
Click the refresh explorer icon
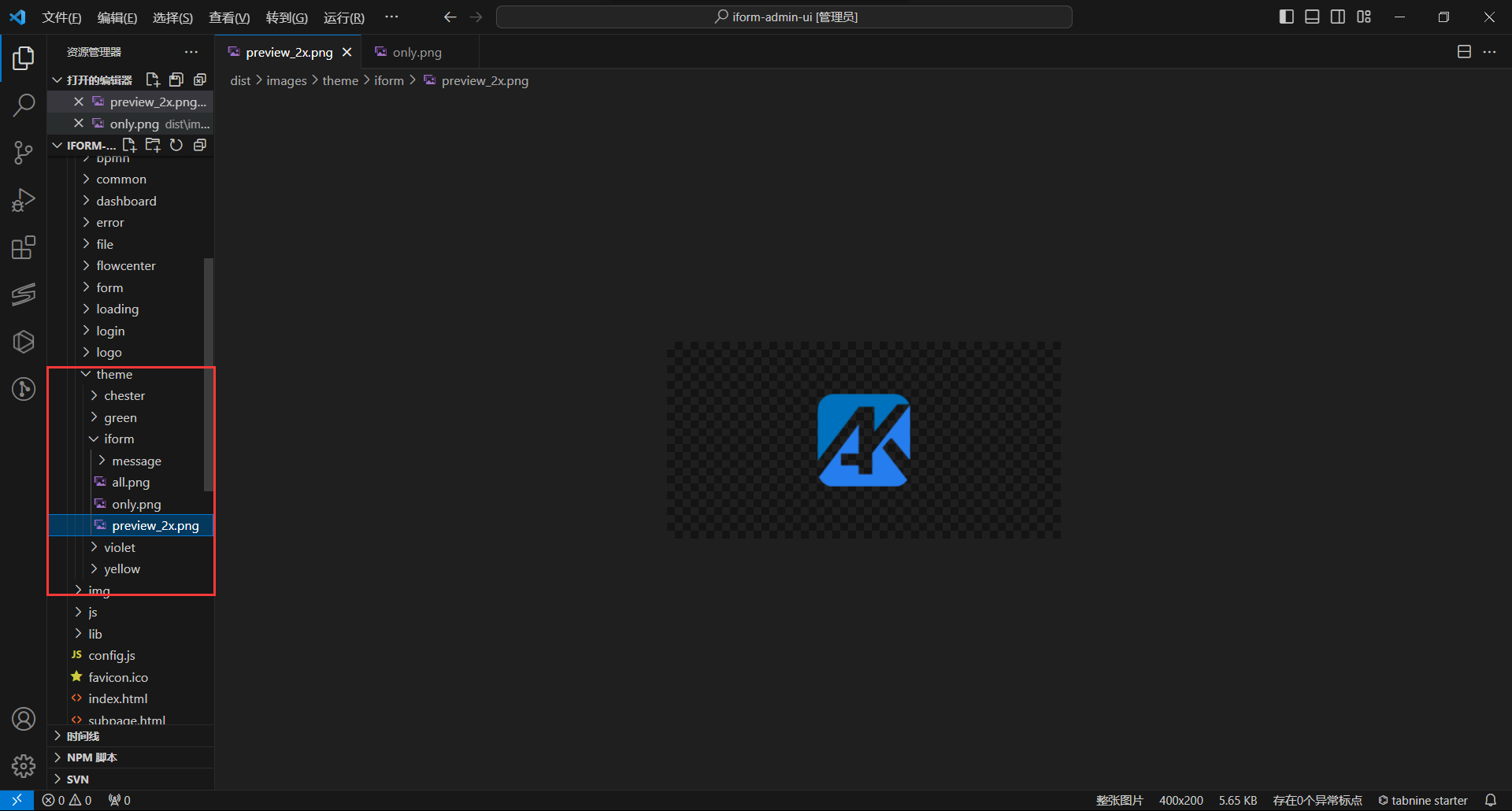176,145
